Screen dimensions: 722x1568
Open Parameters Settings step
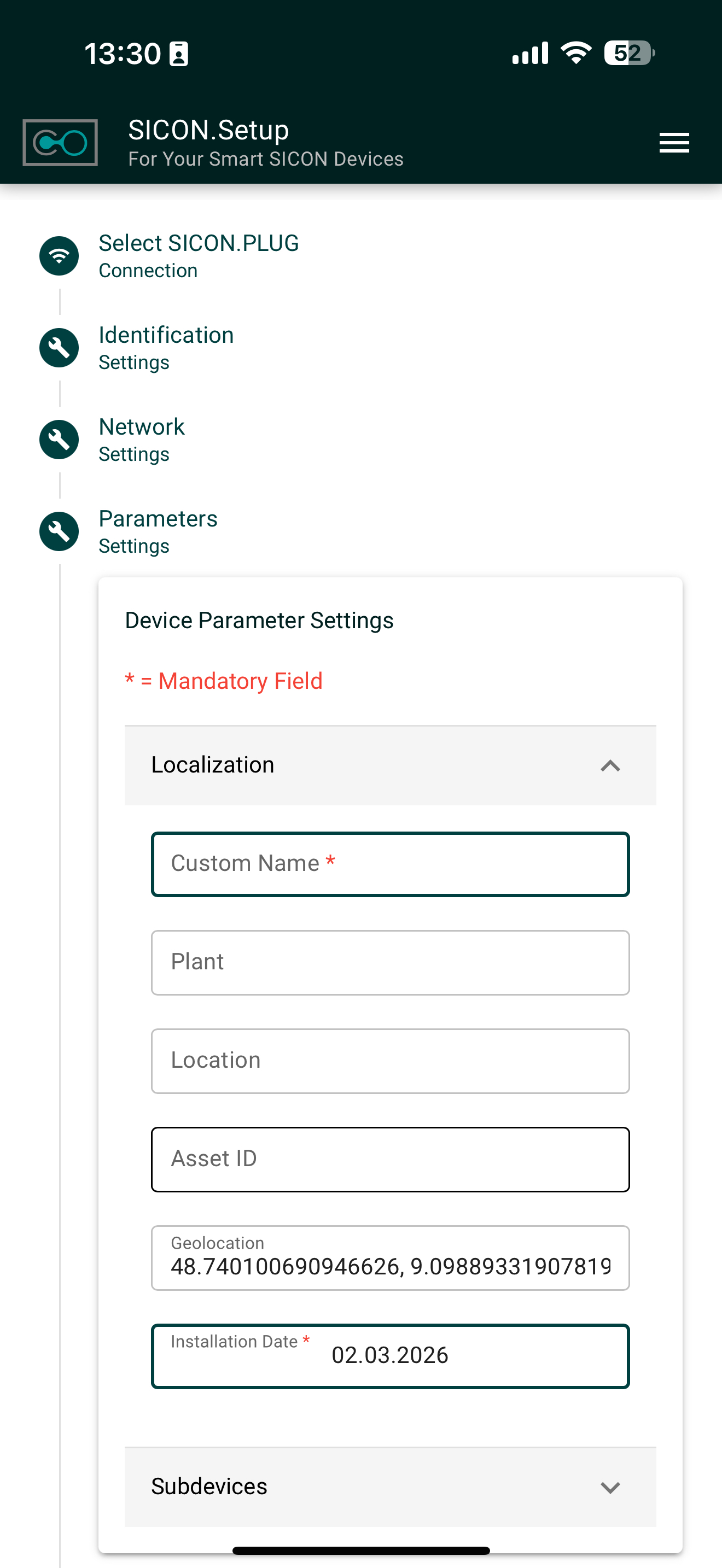(x=158, y=531)
